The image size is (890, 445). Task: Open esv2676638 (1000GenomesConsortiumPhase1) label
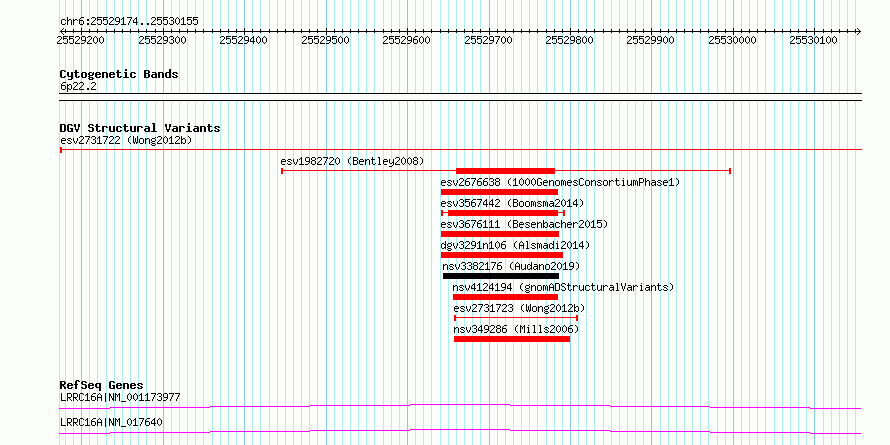point(560,182)
